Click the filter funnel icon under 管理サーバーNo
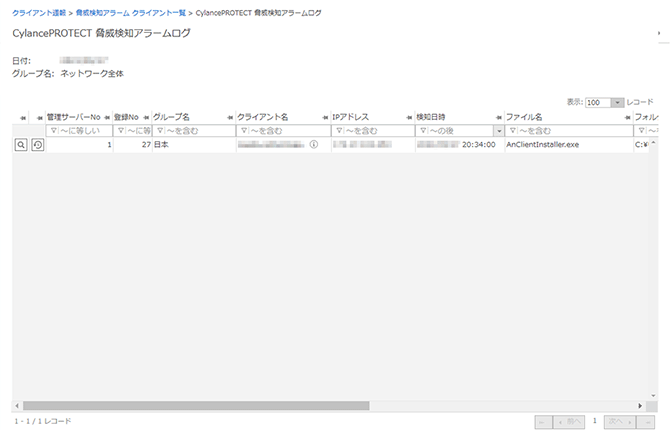The image size is (670, 431). click(x=54, y=131)
